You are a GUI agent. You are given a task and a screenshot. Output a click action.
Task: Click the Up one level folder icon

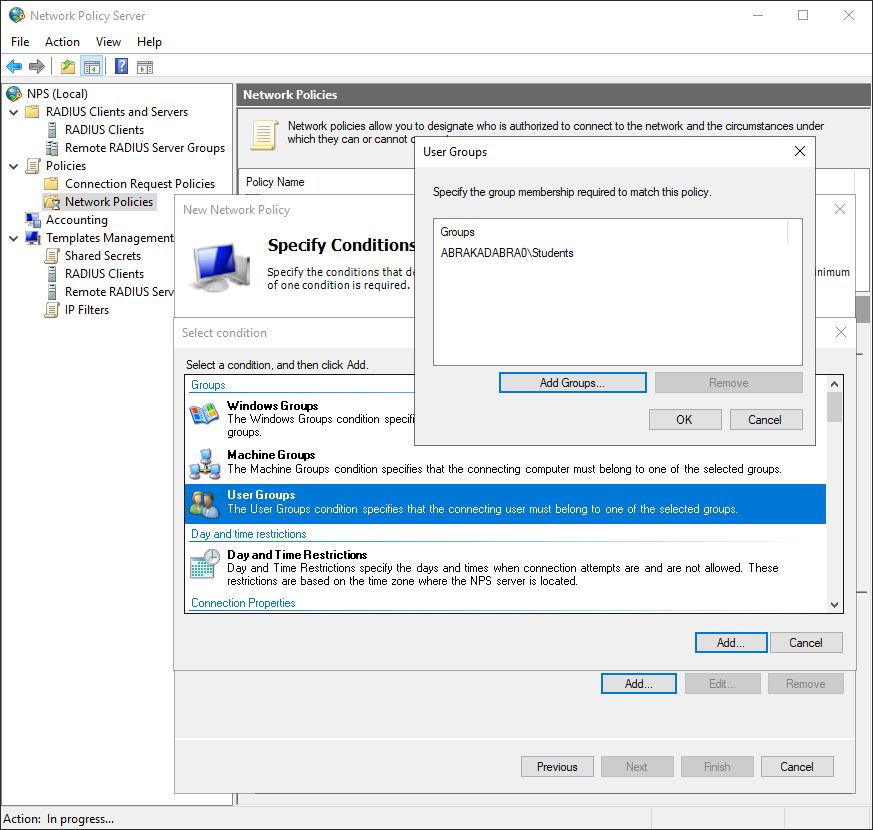pyautogui.click(x=68, y=67)
